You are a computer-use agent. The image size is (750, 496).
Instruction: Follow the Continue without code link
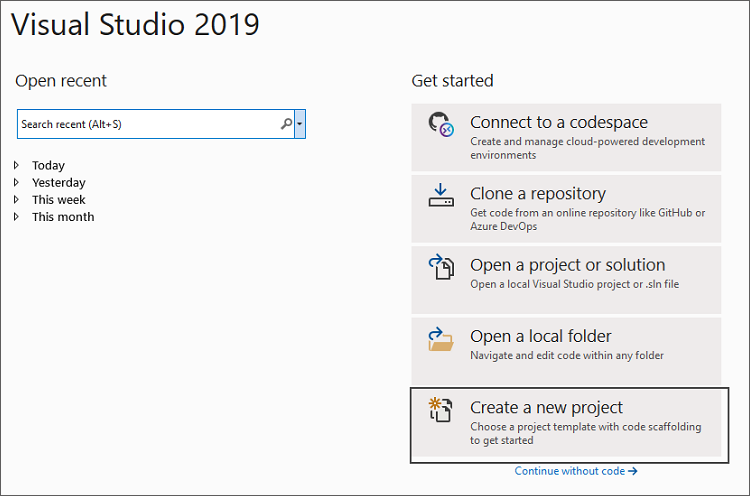pyautogui.click(x=576, y=471)
